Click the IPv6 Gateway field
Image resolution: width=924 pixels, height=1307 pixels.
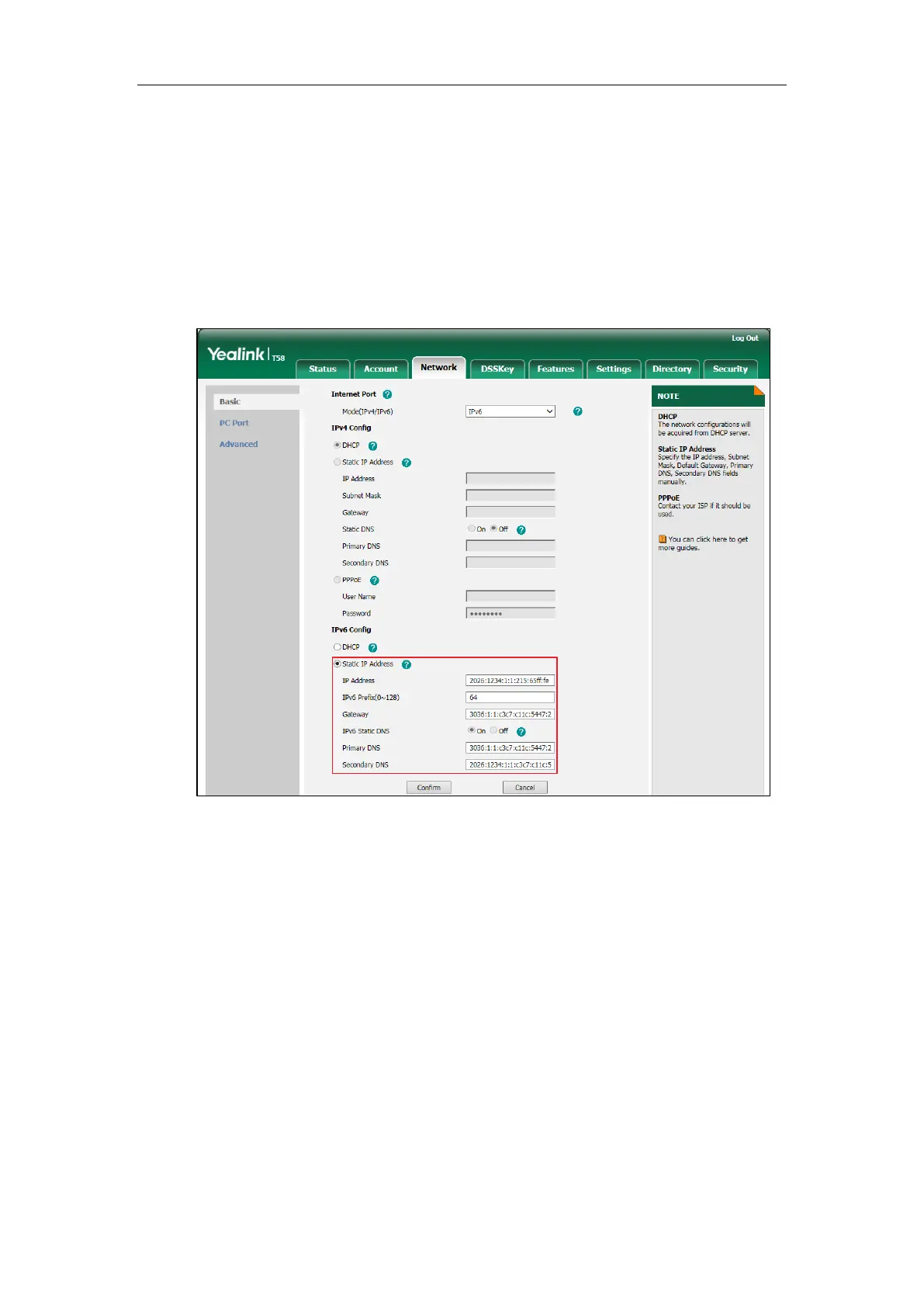(x=510, y=714)
